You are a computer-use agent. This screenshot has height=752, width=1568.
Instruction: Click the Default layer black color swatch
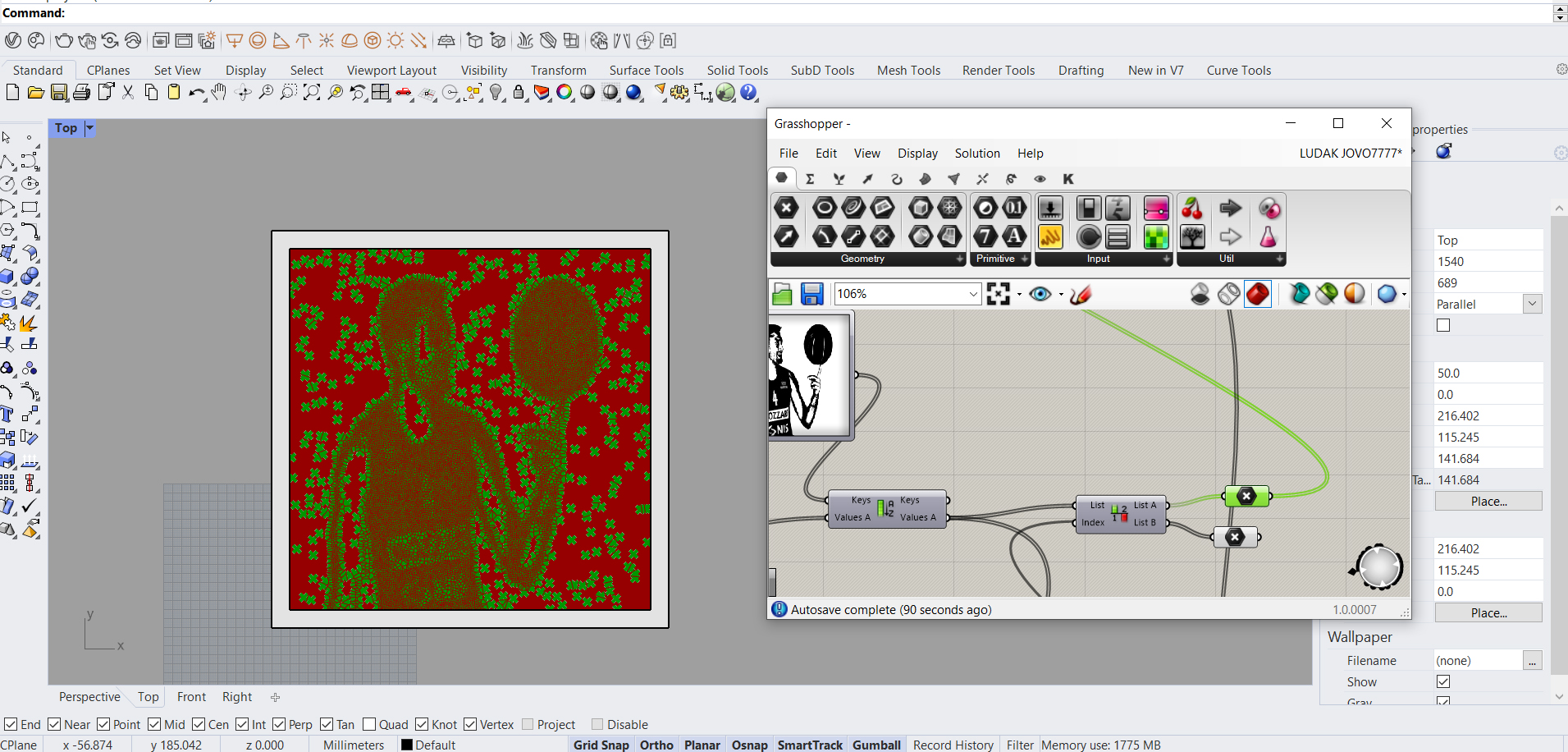(x=406, y=745)
